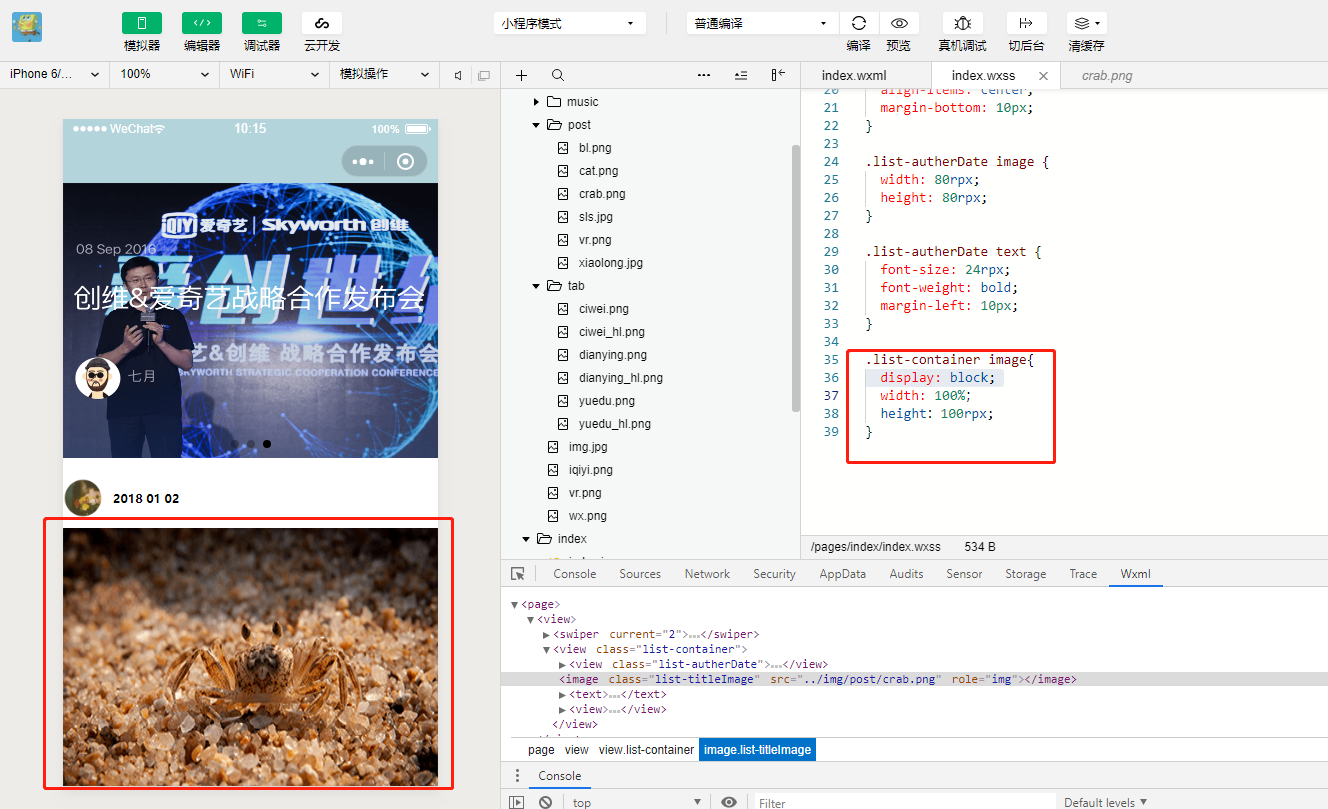Open cat.png in the file tree
The image size is (1328, 809).
(x=598, y=171)
